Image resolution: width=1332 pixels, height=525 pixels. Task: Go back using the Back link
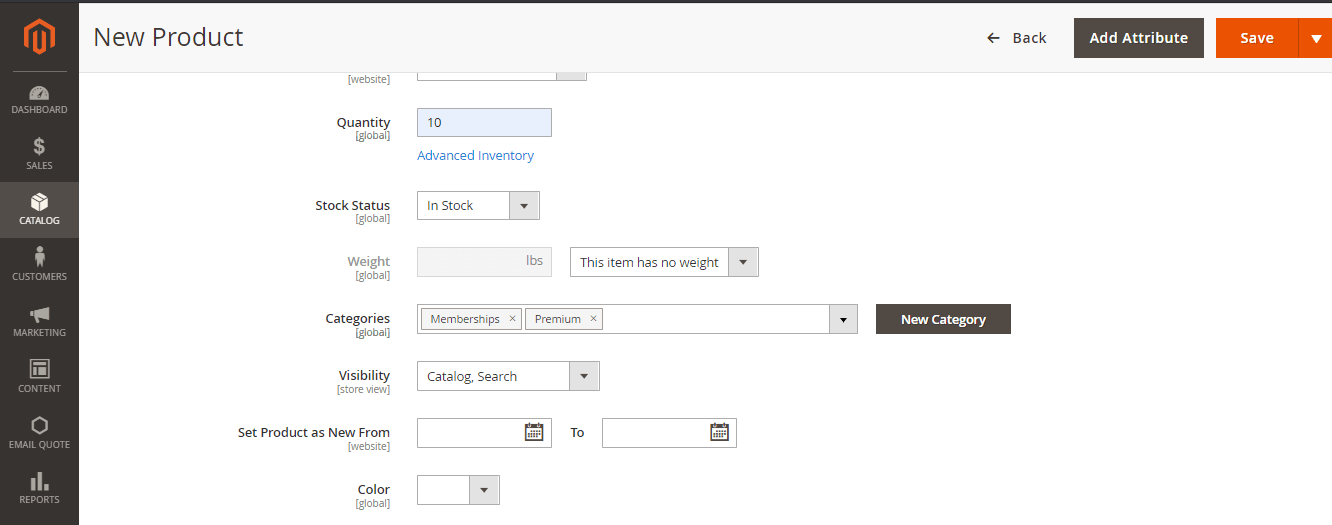point(1016,38)
